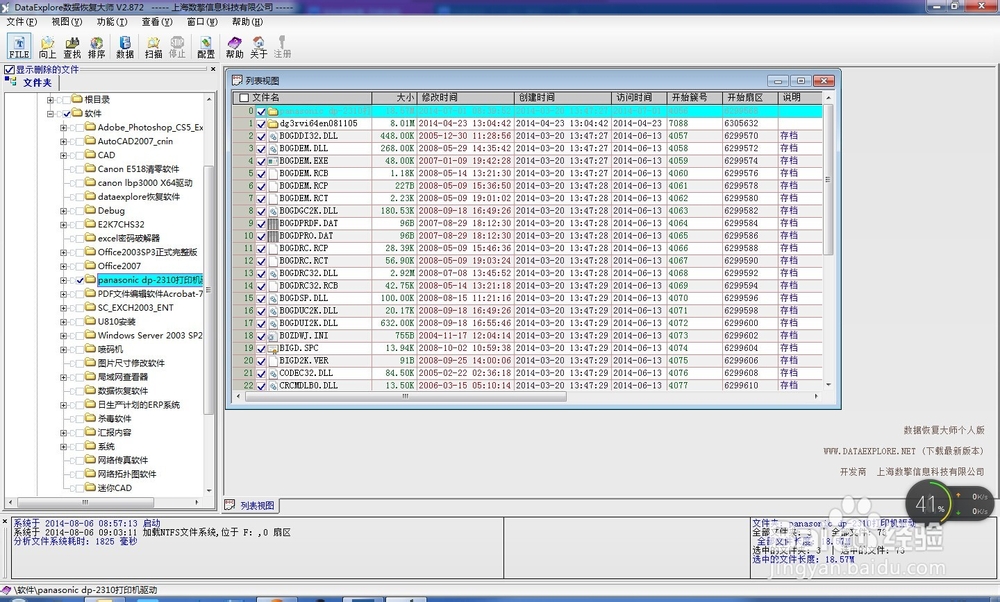Expand the Office2003SP3正式完整版 tree node
1000x602 pixels.
[x=63, y=253]
